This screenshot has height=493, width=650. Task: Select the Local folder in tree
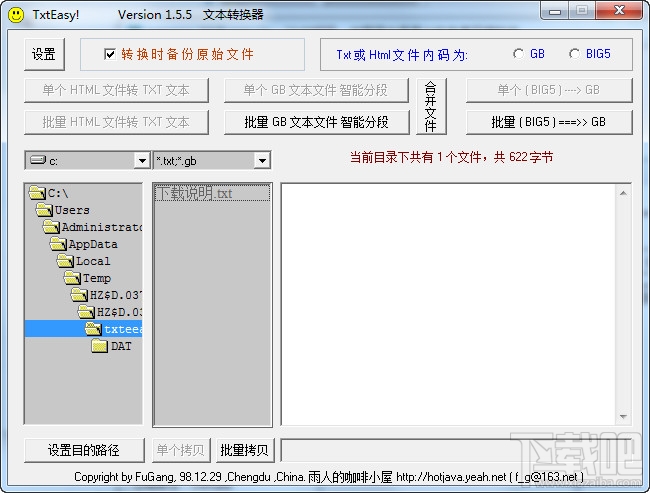click(93, 261)
